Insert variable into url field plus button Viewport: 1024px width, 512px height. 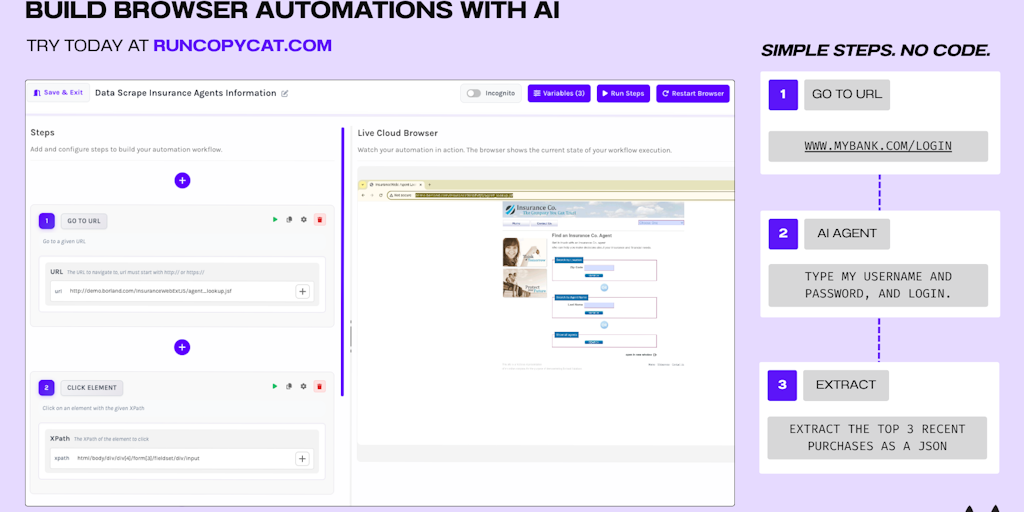pos(302,291)
